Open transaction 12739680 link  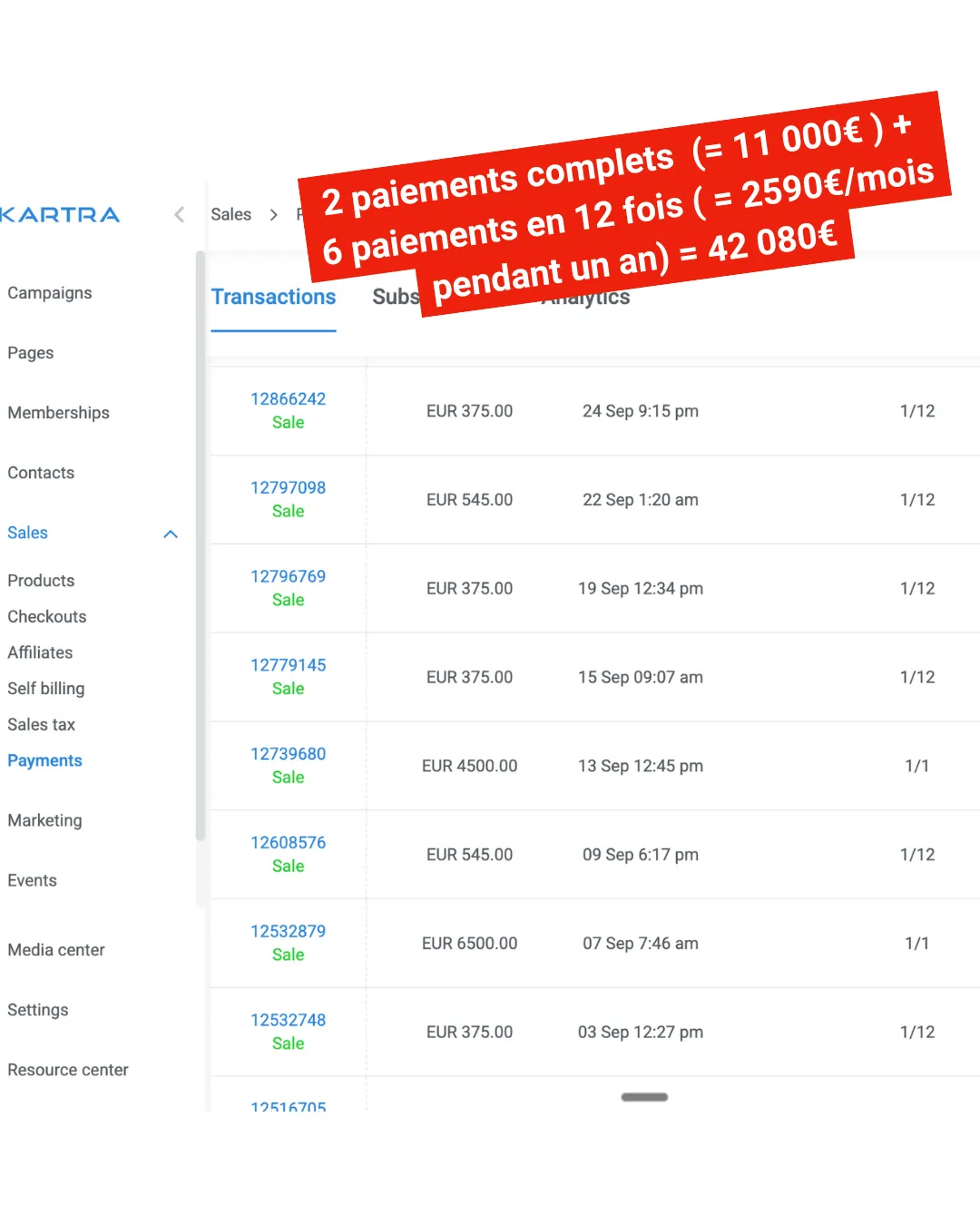pyautogui.click(x=288, y=754)
